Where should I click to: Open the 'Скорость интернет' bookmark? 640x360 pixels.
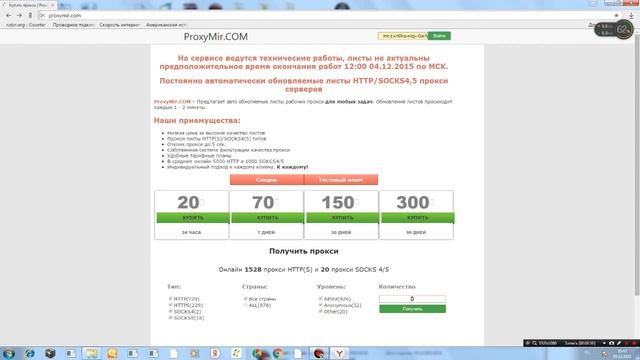click(120, 25)
